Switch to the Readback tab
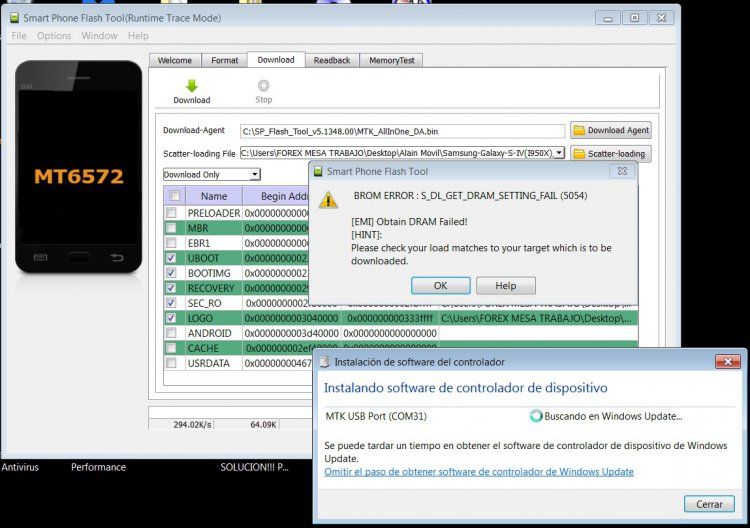This screenshot has height=528, width=750. [x=332, y=60]
